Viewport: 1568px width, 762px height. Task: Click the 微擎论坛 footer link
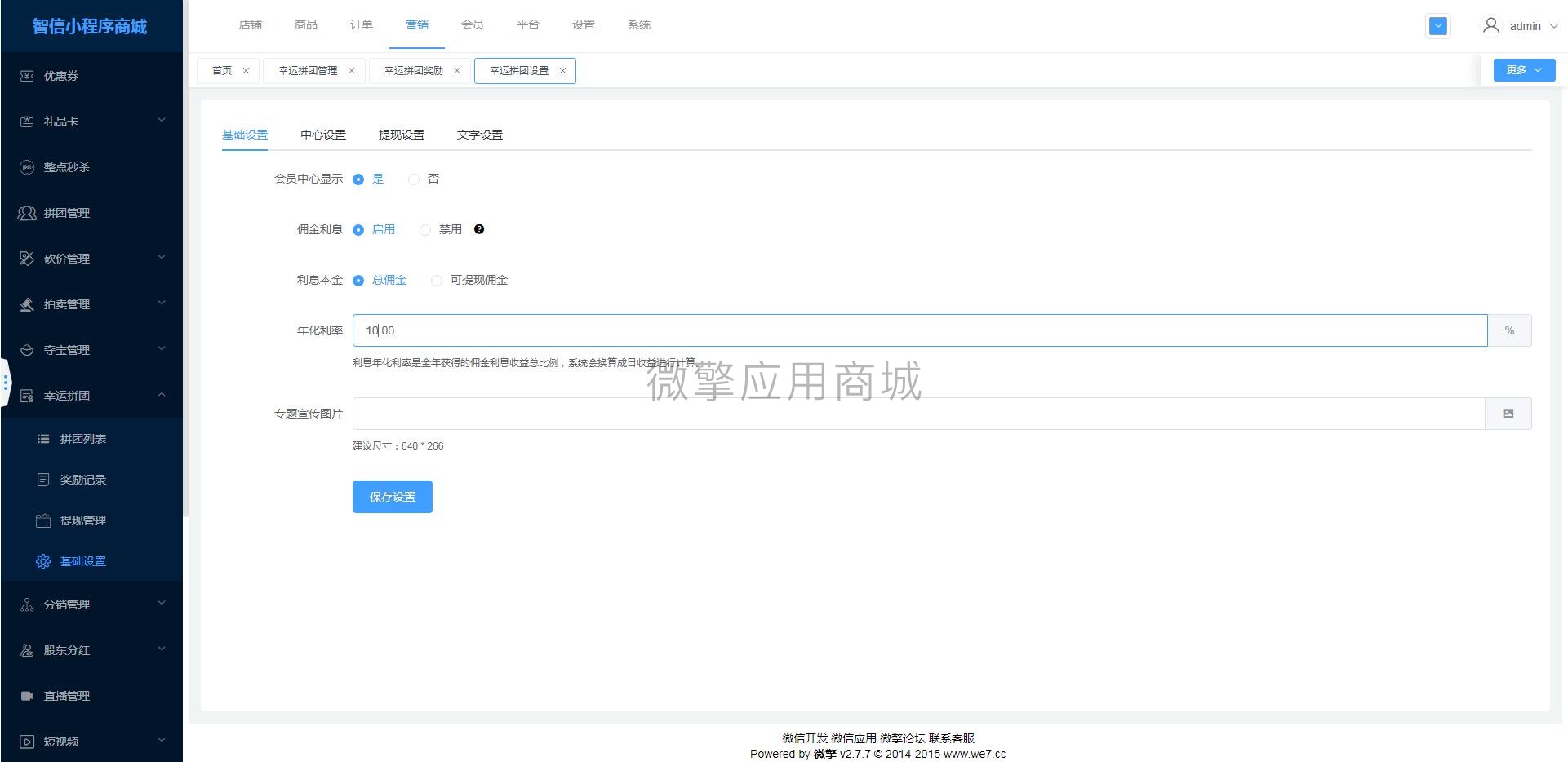(903, 739)
